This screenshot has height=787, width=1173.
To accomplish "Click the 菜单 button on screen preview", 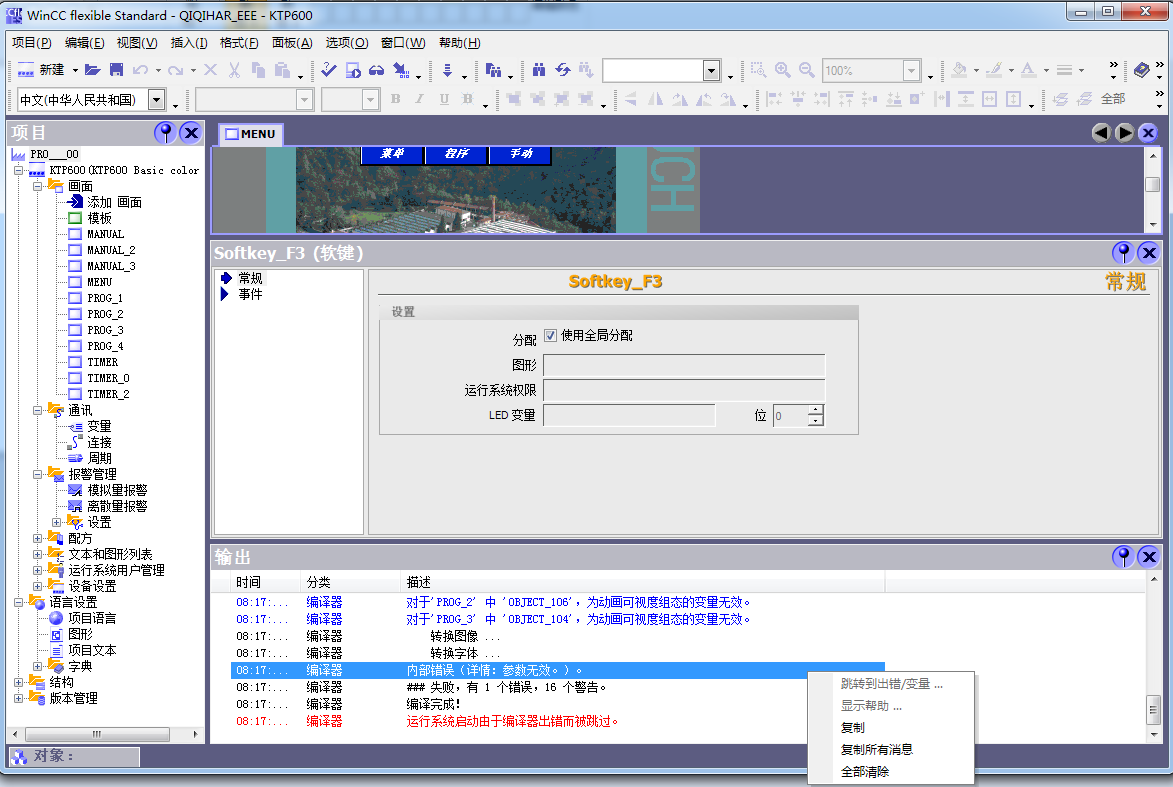I will 392,154.
